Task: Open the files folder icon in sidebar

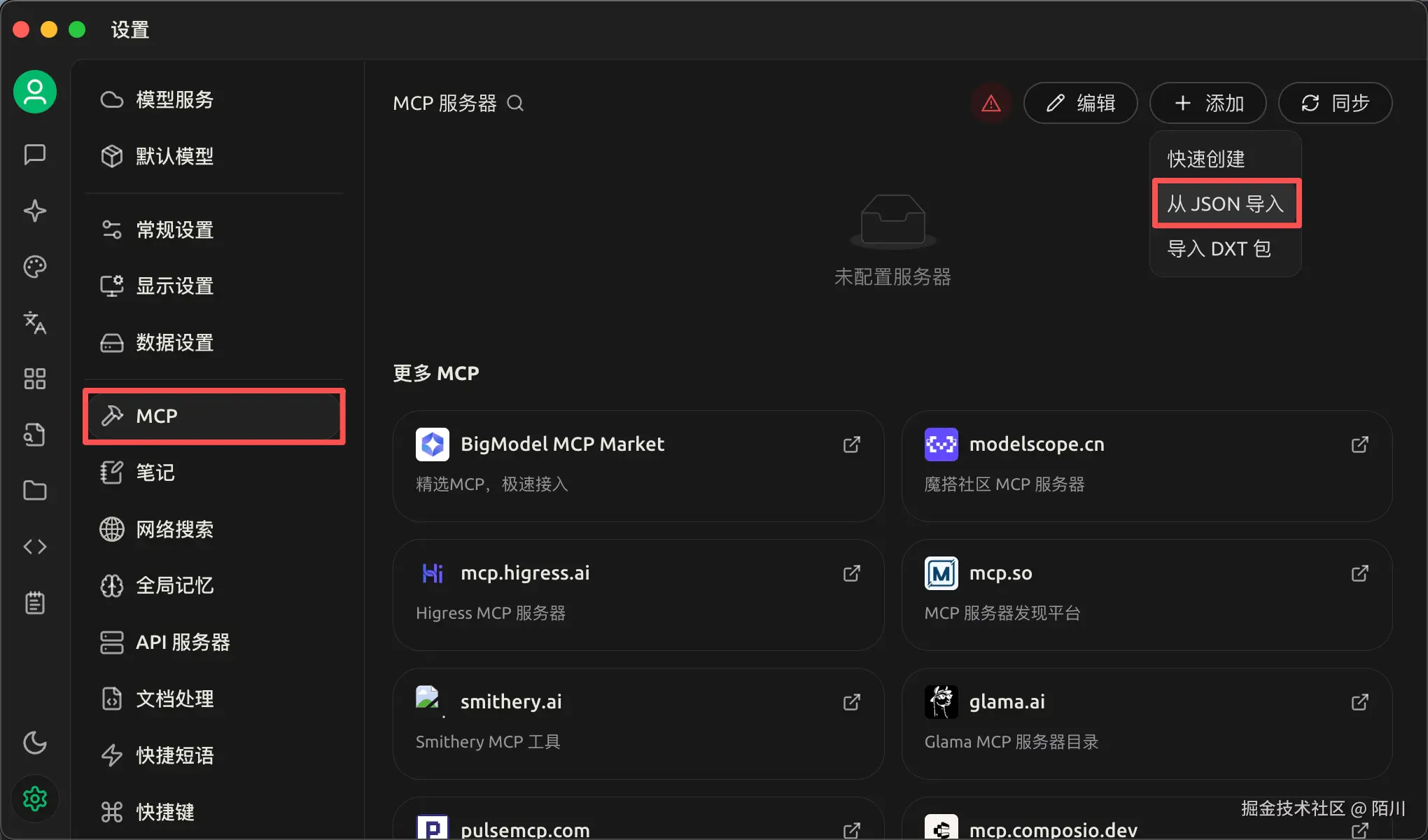Action: click(x=34, y=491)
